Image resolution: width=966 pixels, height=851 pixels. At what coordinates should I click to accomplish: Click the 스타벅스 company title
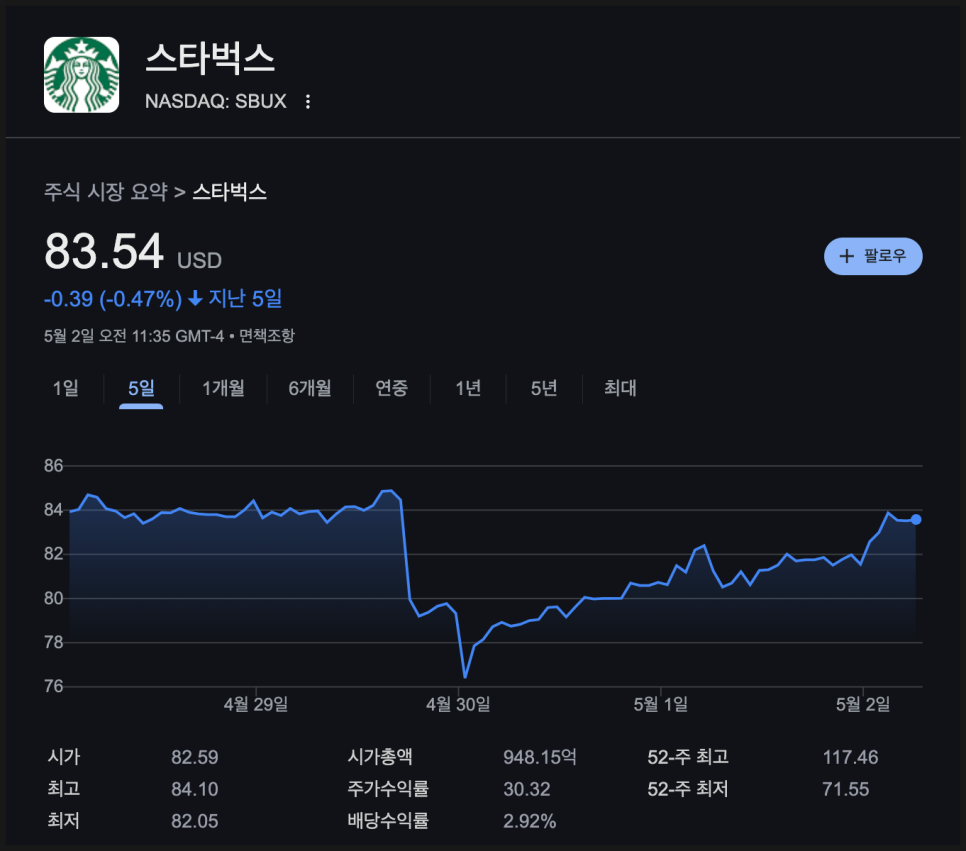tap(210, 59)
